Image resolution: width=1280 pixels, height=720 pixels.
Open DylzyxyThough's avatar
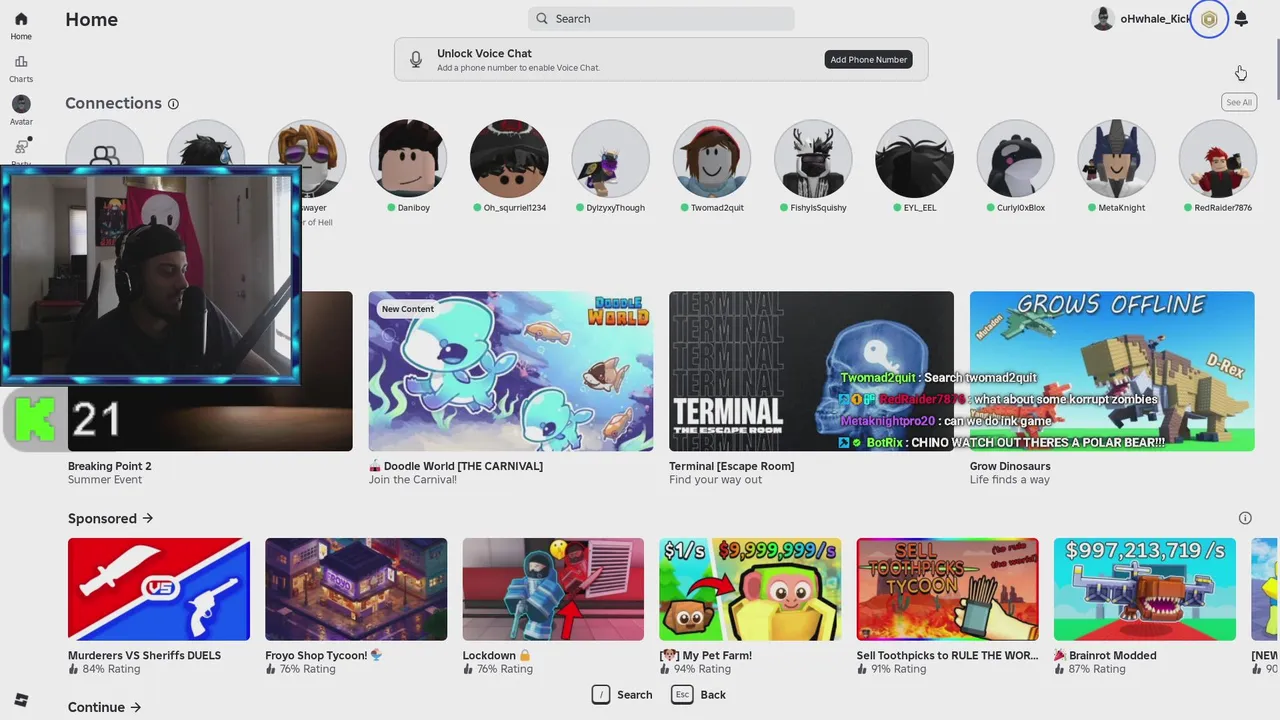pos(610,159)
